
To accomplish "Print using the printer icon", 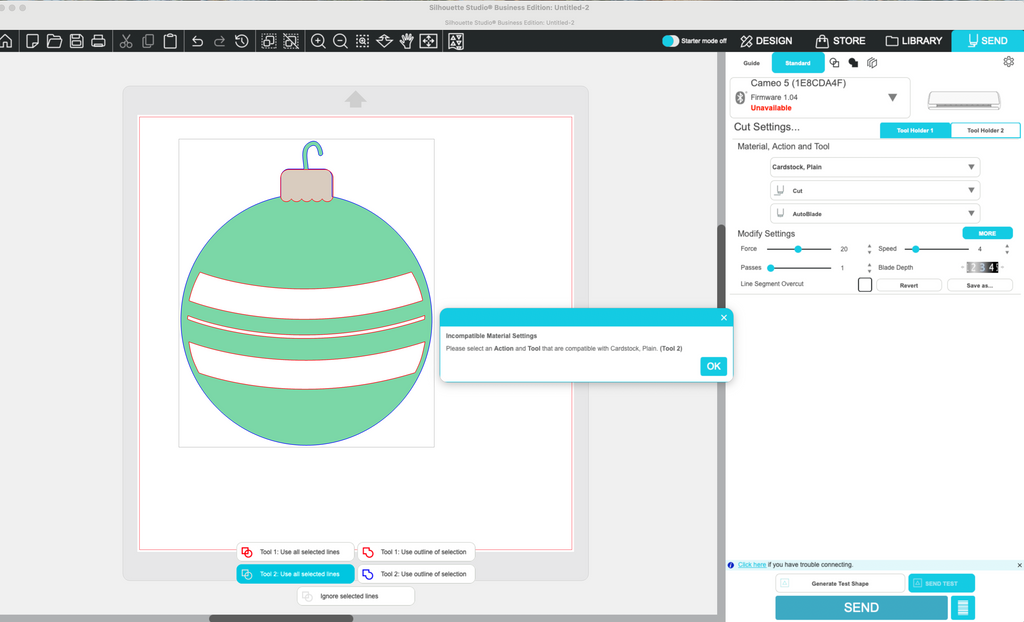I will point(98,41).
